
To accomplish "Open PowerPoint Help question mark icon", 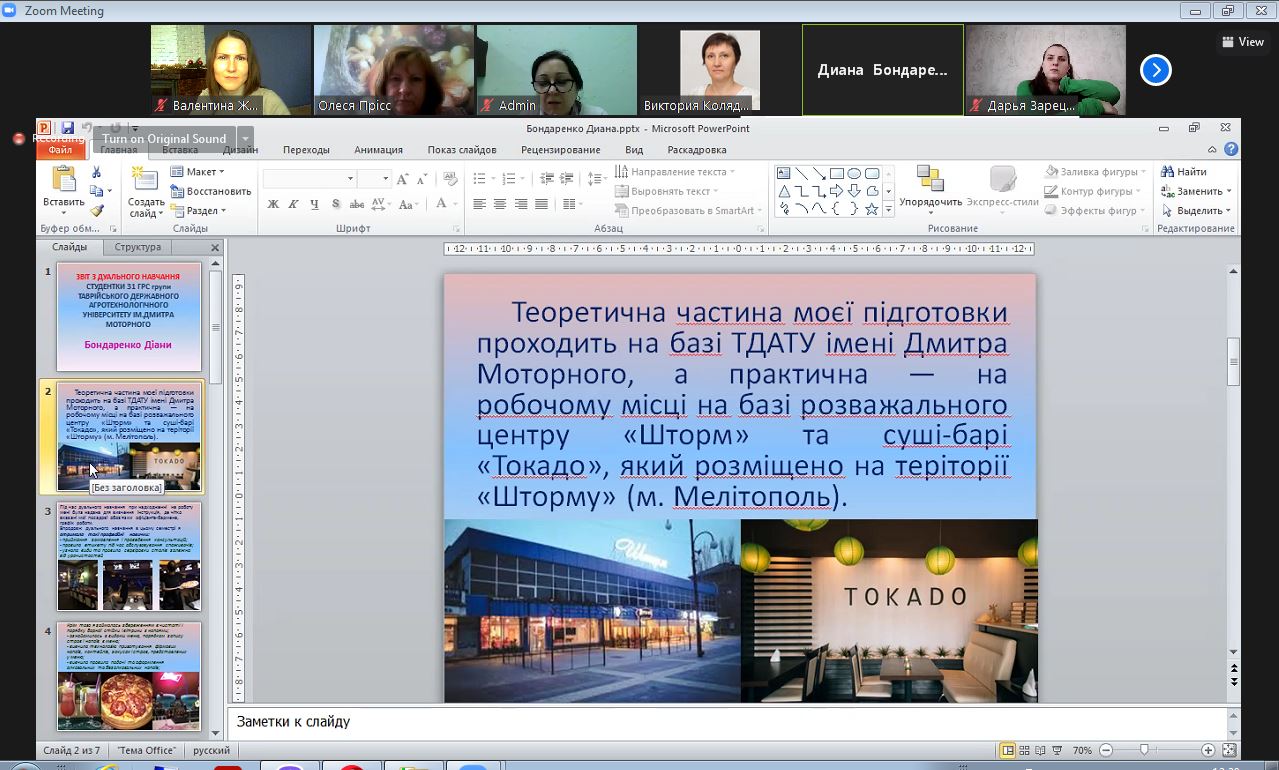I will (1231, 150).
